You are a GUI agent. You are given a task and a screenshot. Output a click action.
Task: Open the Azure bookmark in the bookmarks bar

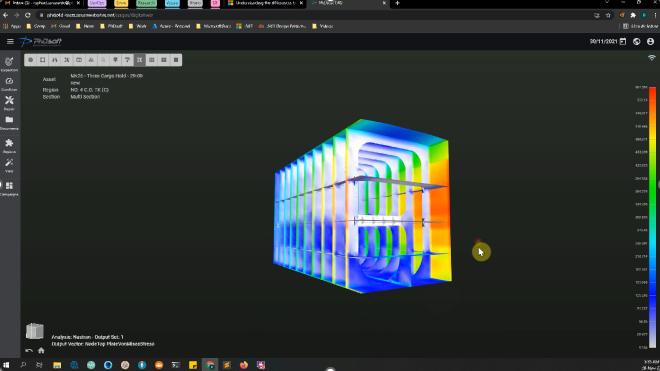coord(171,26)
